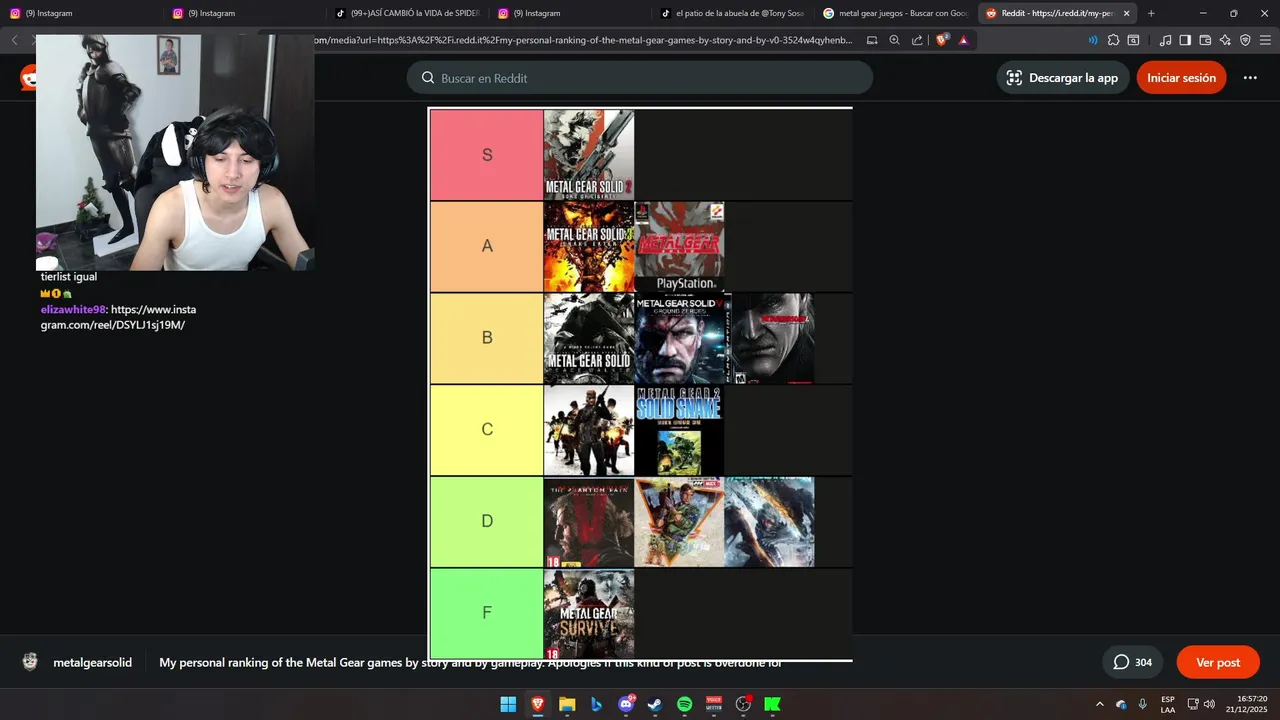Click elizawhite98 username in chat
The height and width of the screenshot is (720, 1280).
(73, 309)
